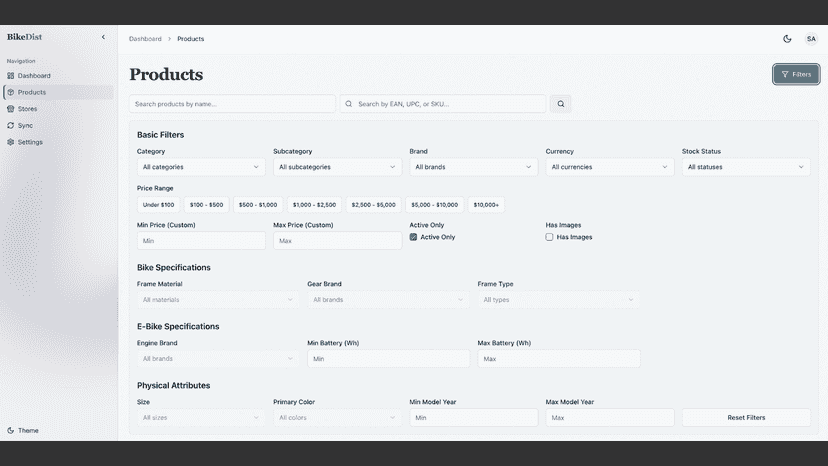
Task: Open the Stock Status dropdown
Action: tap(746, 167)
